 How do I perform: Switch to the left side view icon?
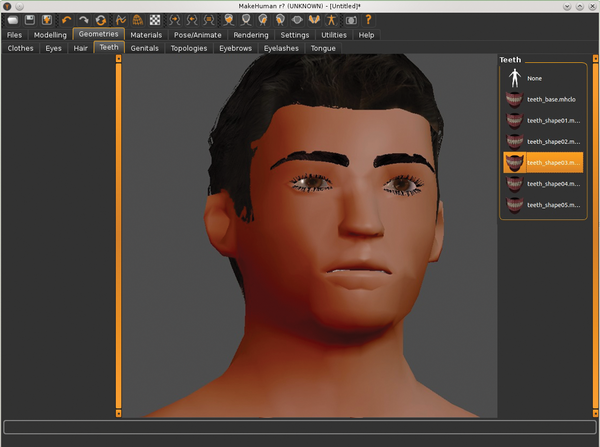click(x=280, y=20)
